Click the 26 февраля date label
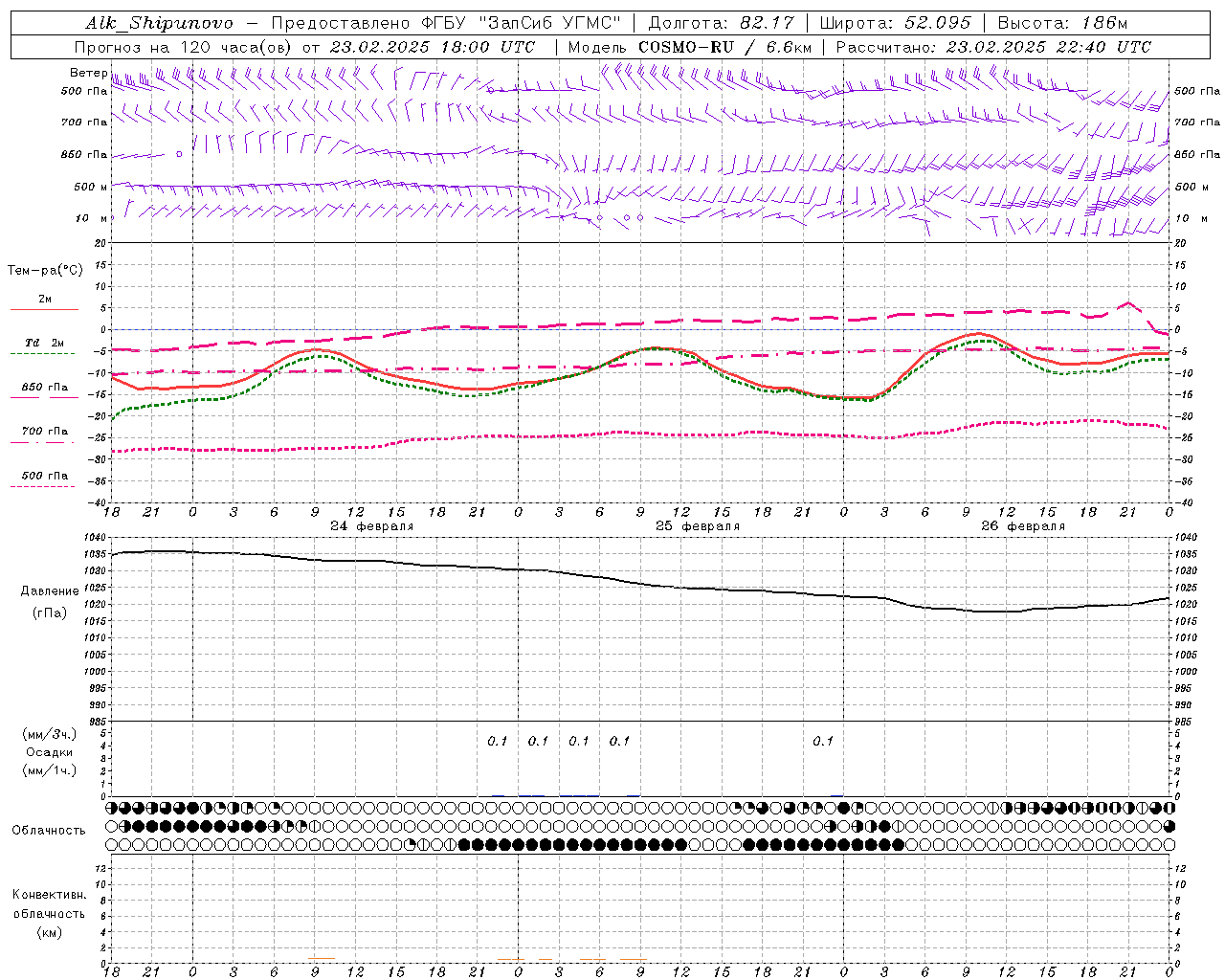 (1023, 526)
